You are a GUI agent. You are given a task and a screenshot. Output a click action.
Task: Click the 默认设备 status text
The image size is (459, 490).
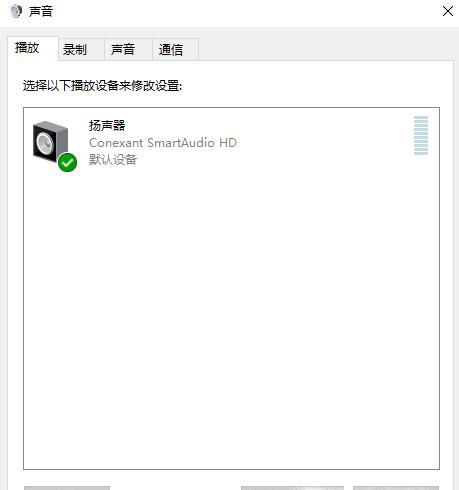point(113,160)
